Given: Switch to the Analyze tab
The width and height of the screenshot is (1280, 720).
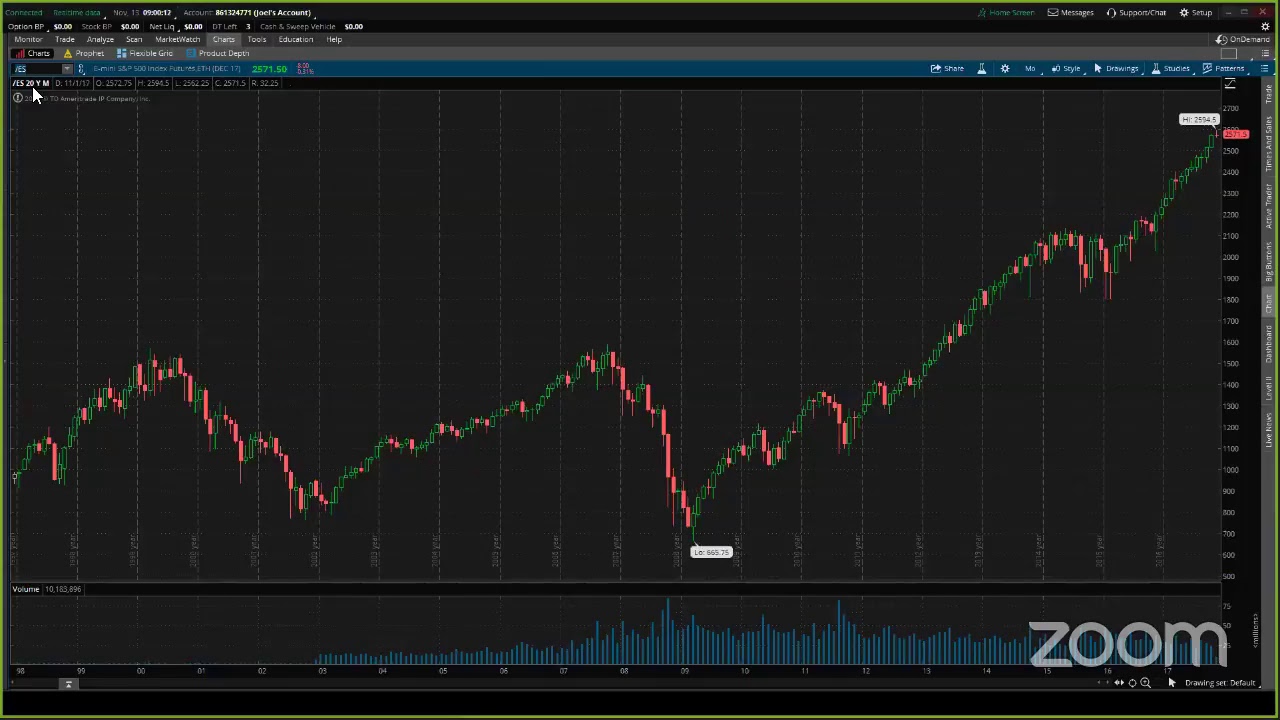Looking at the screenshot, I should point(100,39).
